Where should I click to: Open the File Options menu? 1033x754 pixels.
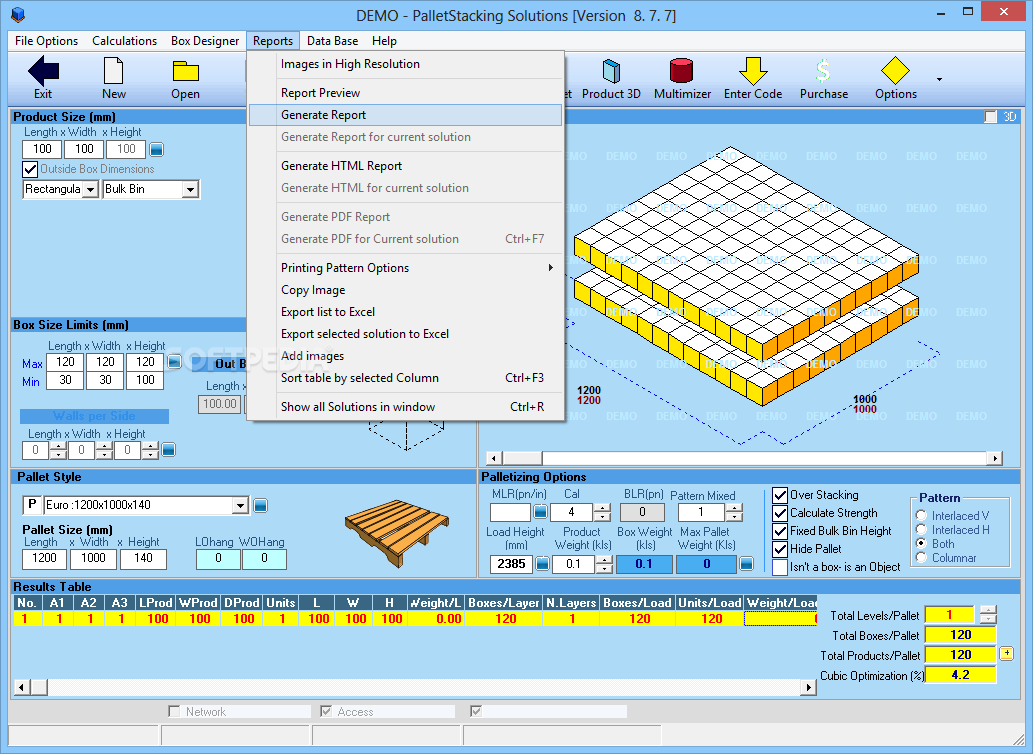pyautogui.click(x=46, y=41)
